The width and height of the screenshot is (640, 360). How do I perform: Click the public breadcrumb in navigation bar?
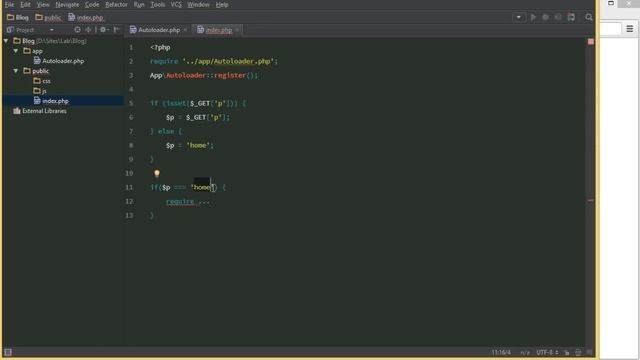[48, 18]
